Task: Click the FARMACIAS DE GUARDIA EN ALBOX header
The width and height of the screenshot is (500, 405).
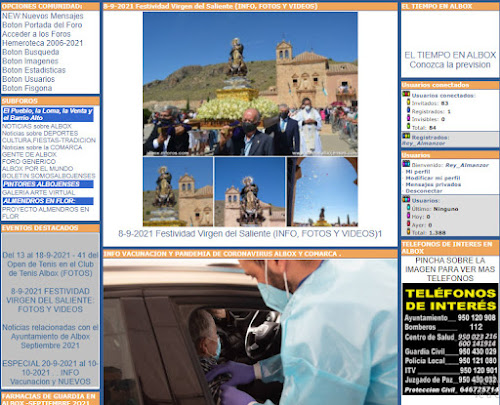Action: [x=50, y=399]
